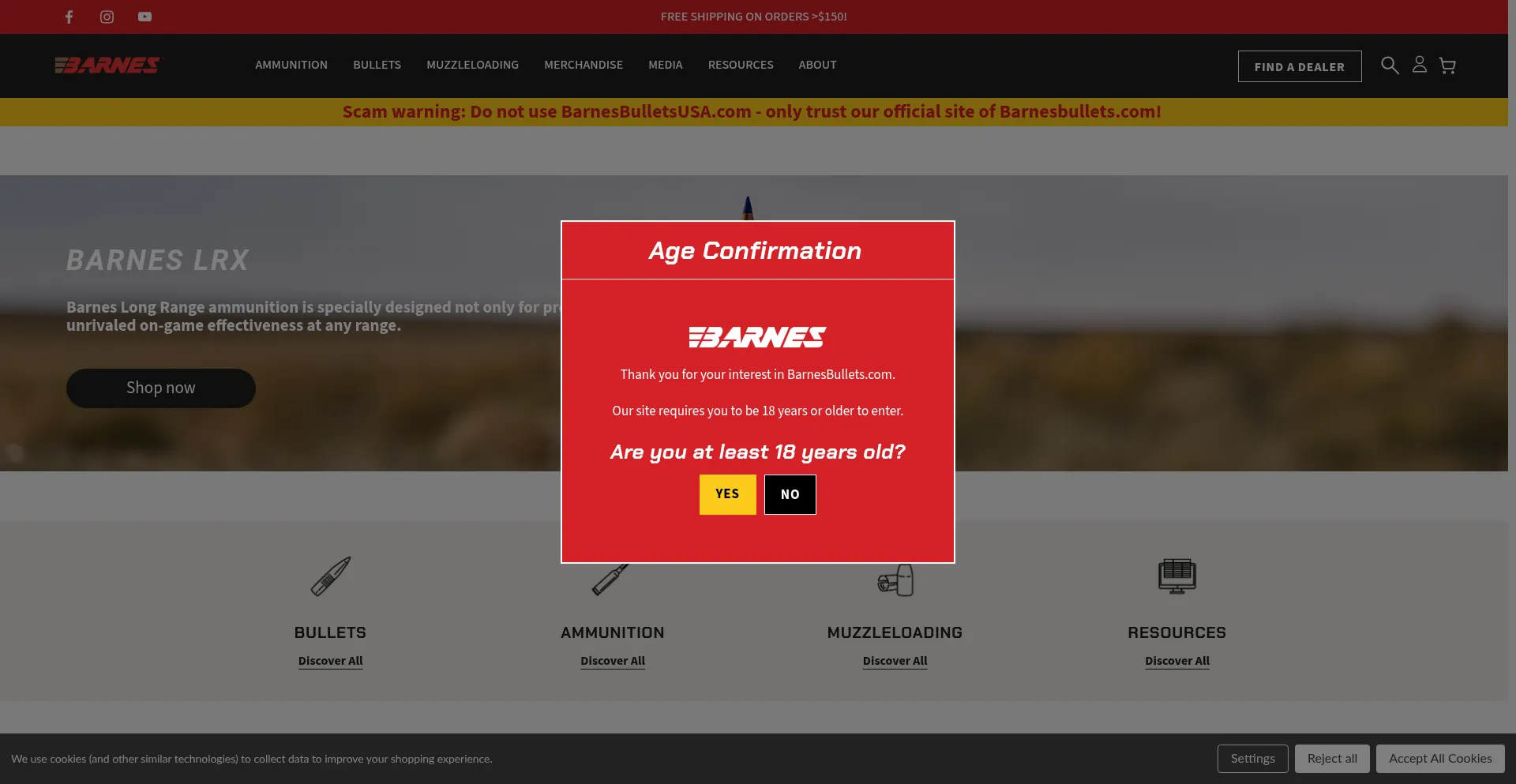Expand the Merchandise navigation menu
Viewport: 1516px width, 784px height.
tap(583, 65)
